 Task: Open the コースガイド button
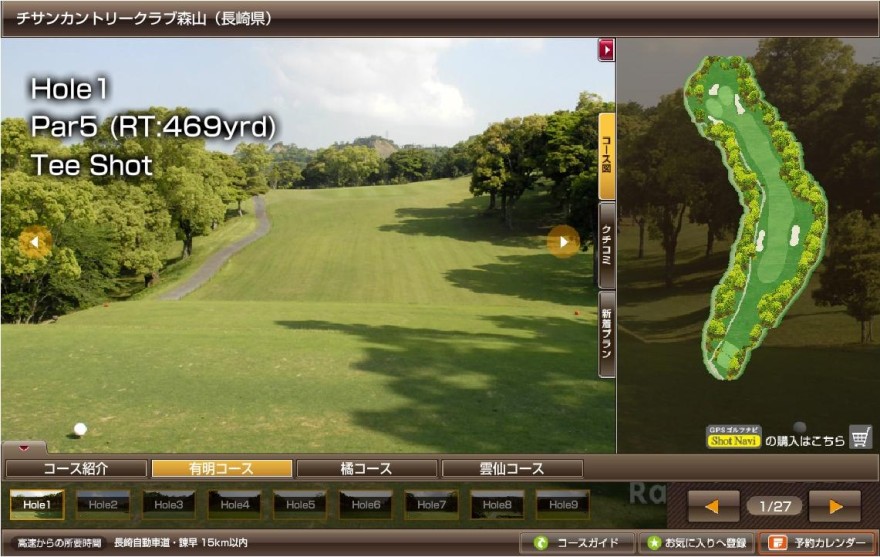(x=577, y=543)
